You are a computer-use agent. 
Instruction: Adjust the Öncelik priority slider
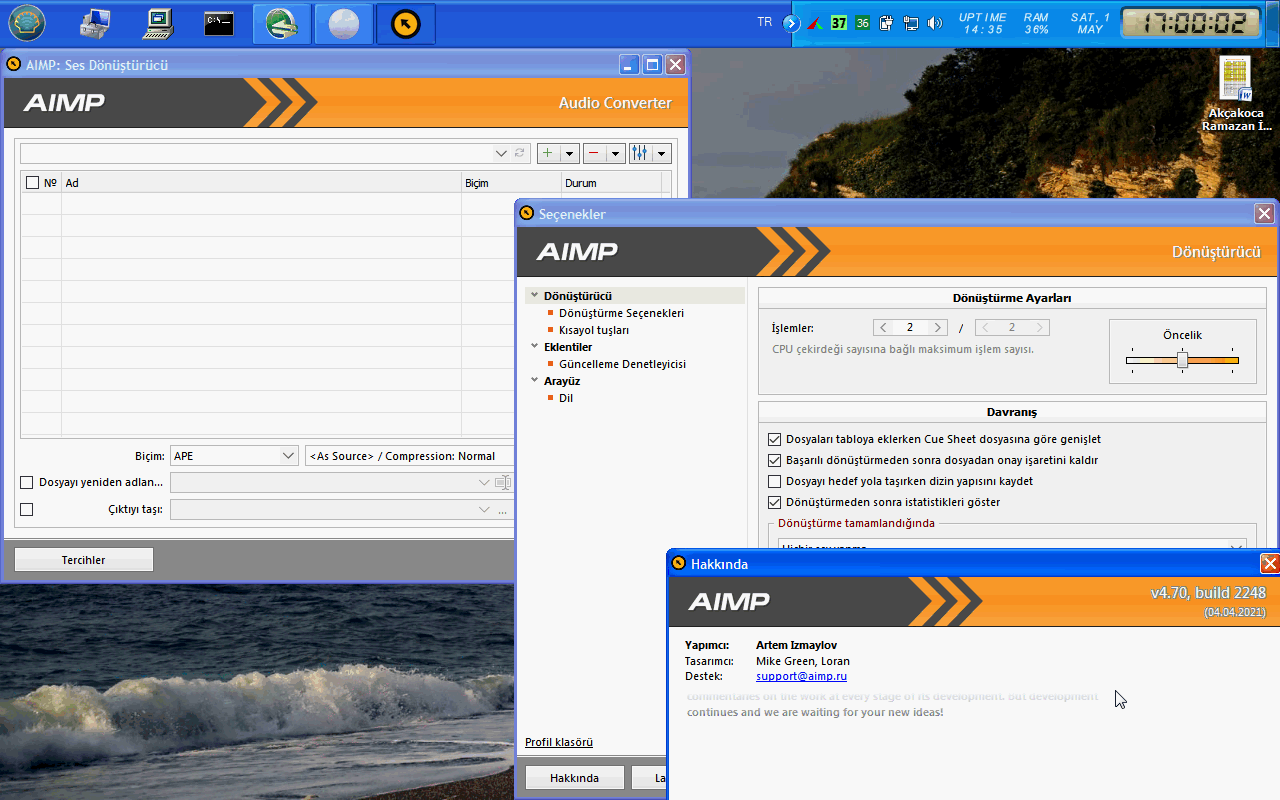tap(1182, 360)
